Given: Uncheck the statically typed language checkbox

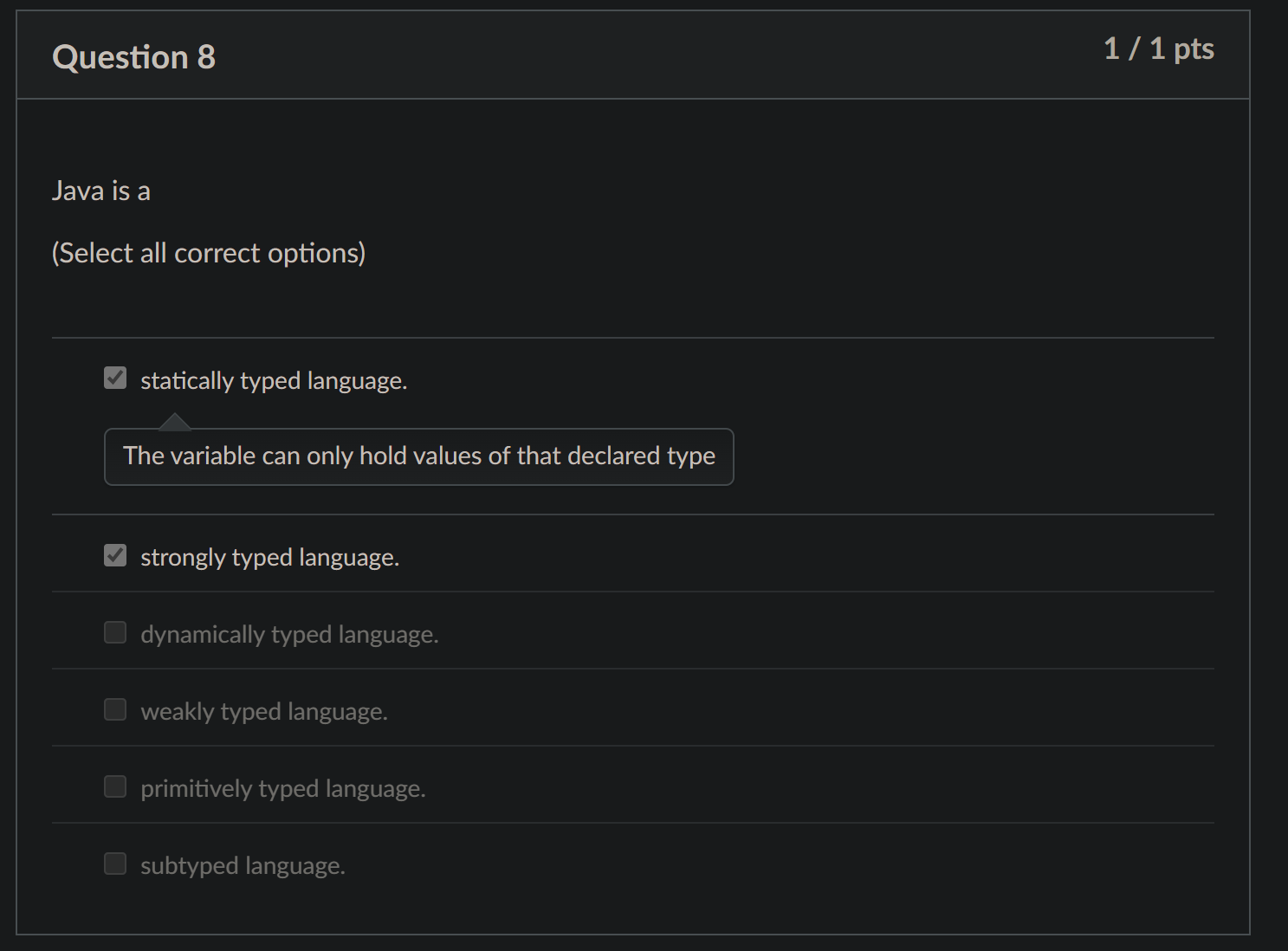Looking at the screenshot, I should tap(115, 378).
